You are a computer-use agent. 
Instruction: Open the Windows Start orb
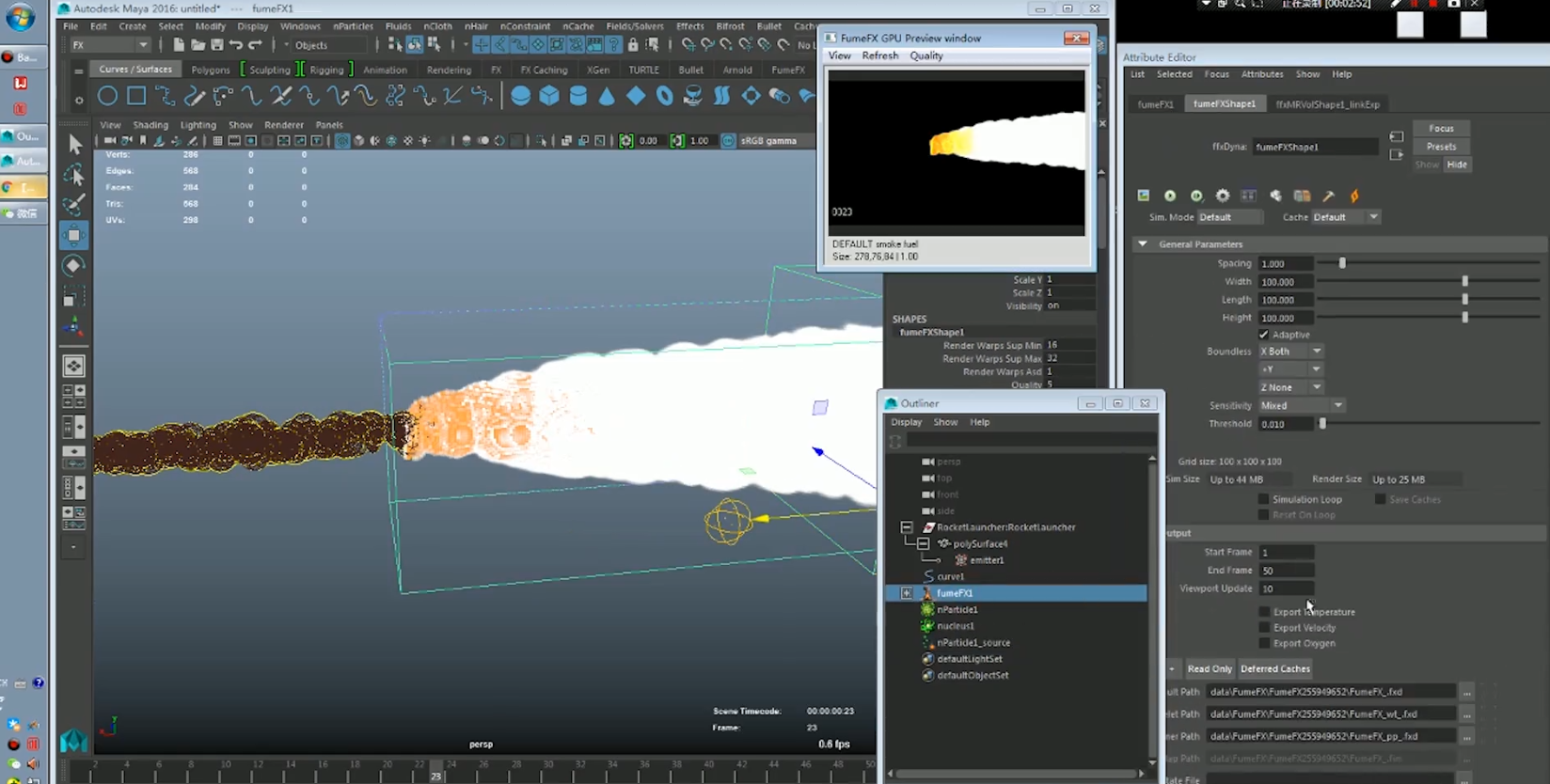20,16
